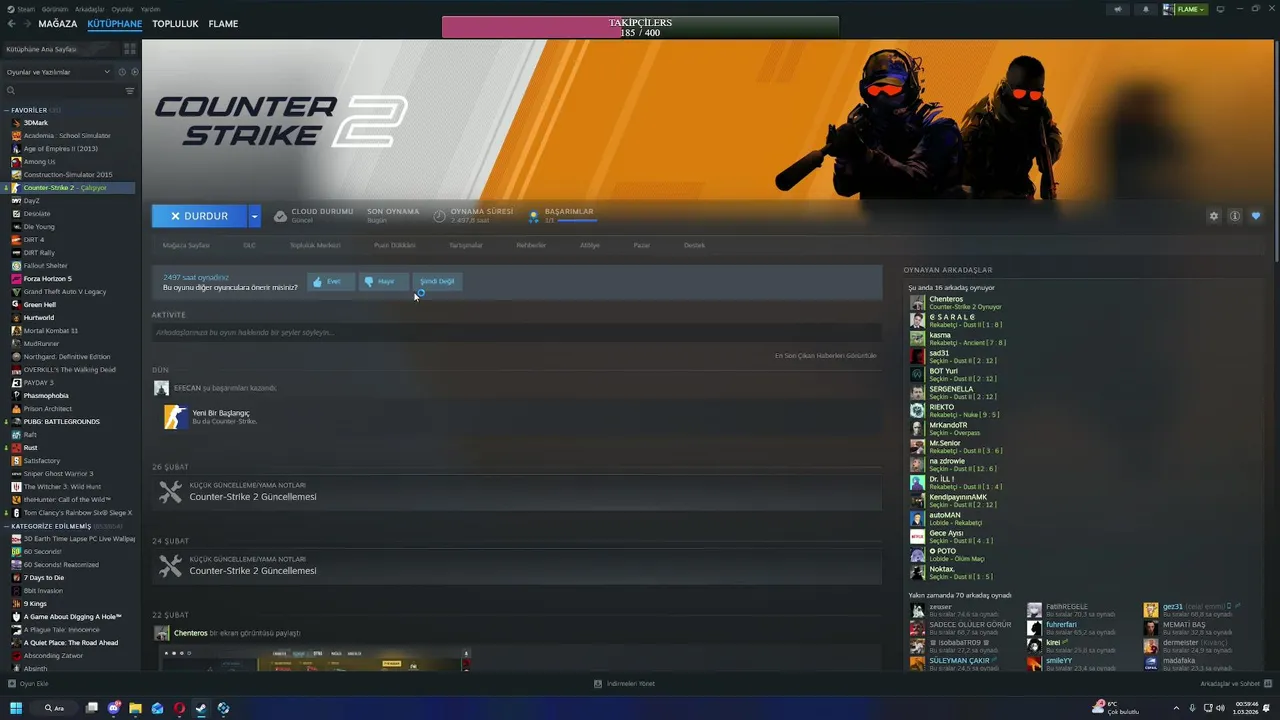Open advanced filter options icon
The height and width of the screenshot is (720, 1280).
point(129,91)
